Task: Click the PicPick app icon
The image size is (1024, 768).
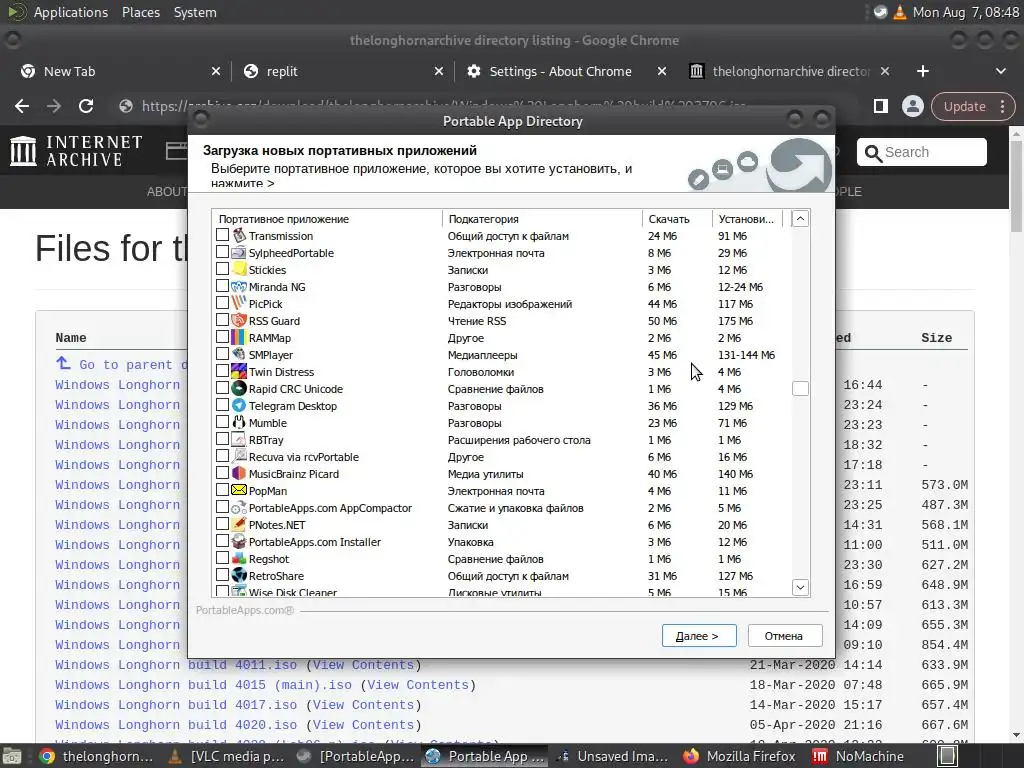Action: [239, 304]
